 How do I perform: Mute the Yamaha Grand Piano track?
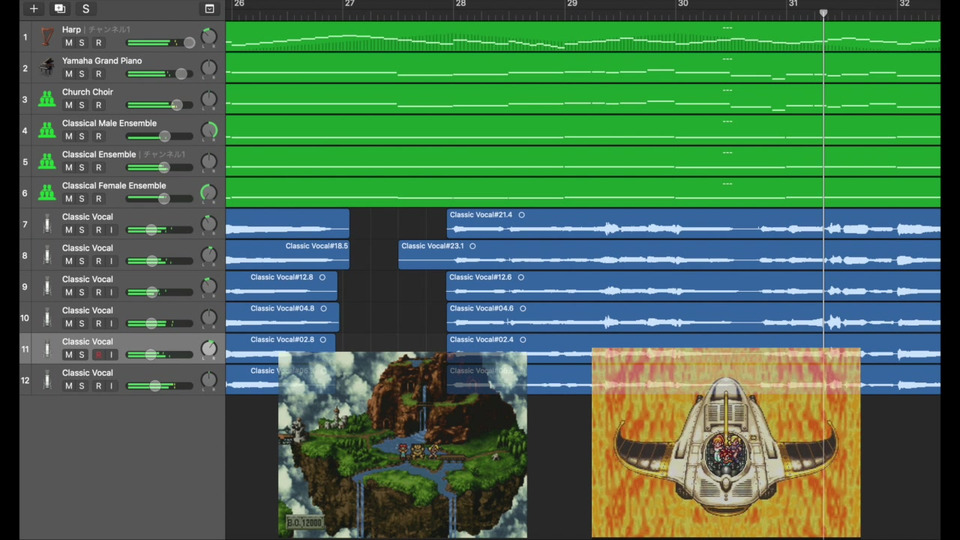point(69,74)
